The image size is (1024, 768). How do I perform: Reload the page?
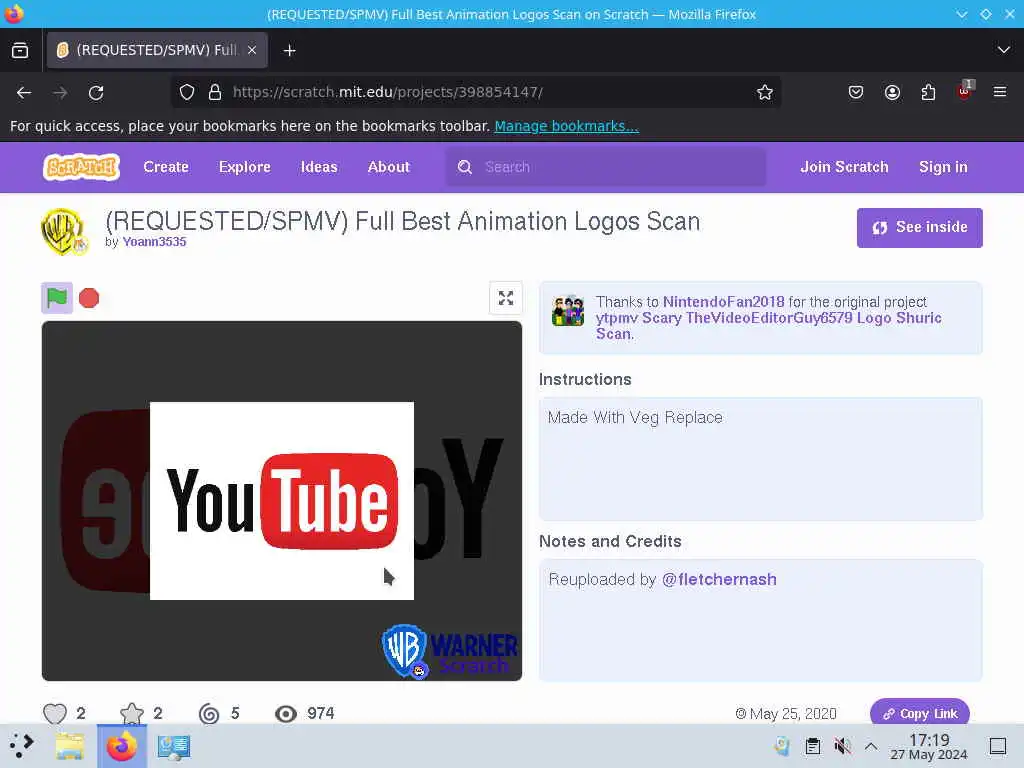[96, 93]
